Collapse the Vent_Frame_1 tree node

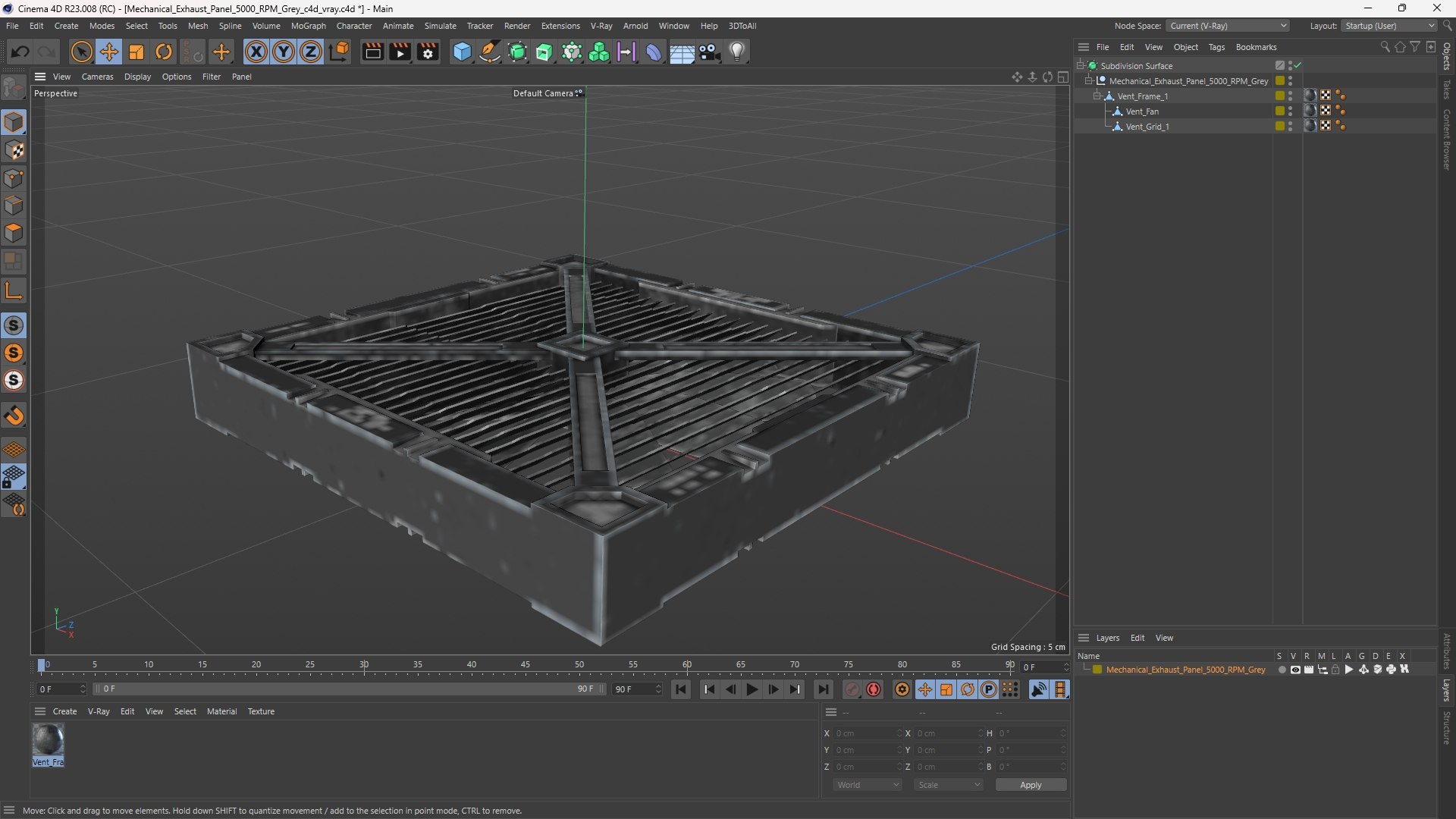pos(1097,96)
